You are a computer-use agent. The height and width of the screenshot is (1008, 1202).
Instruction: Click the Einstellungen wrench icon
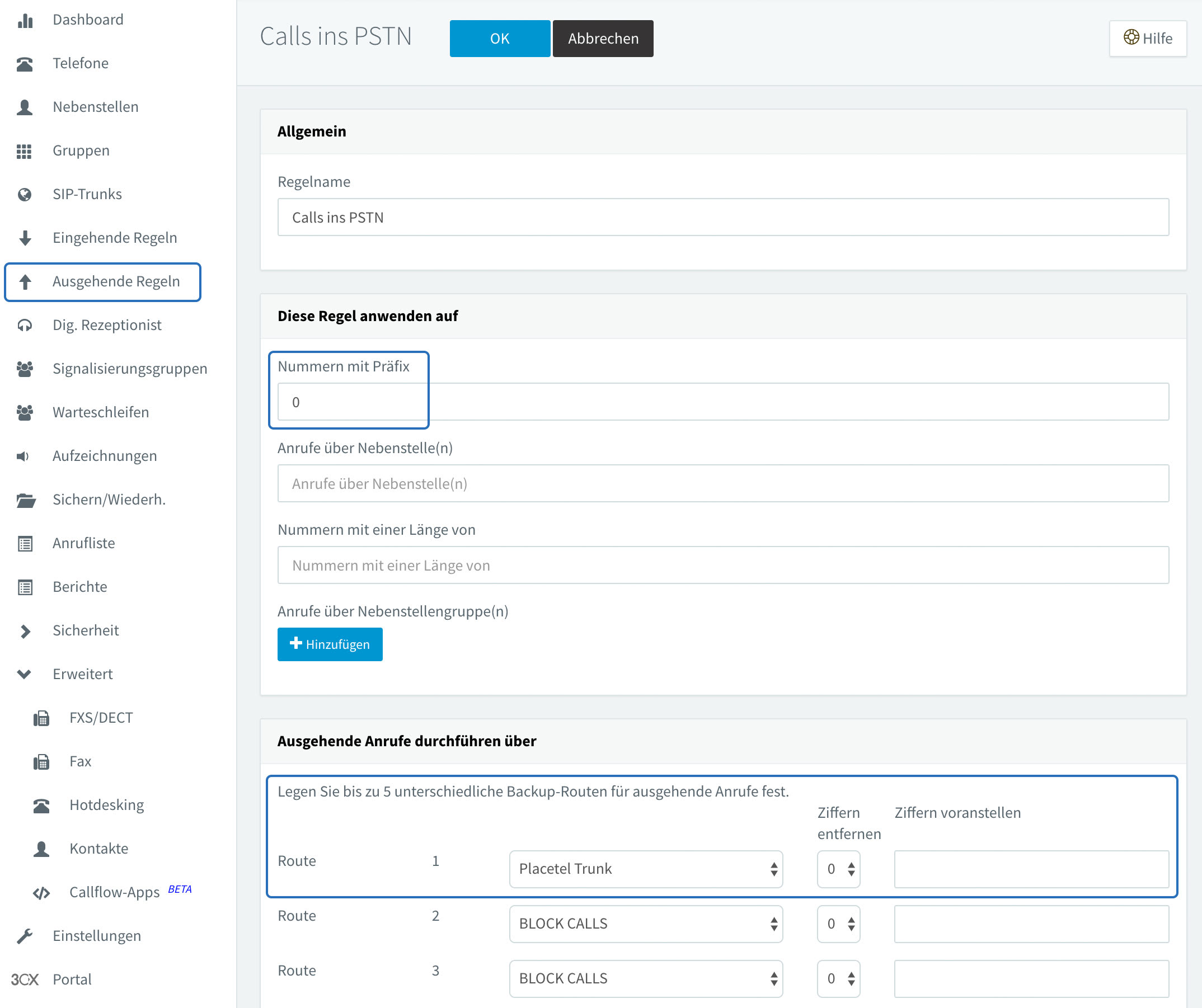coord(25,936)
